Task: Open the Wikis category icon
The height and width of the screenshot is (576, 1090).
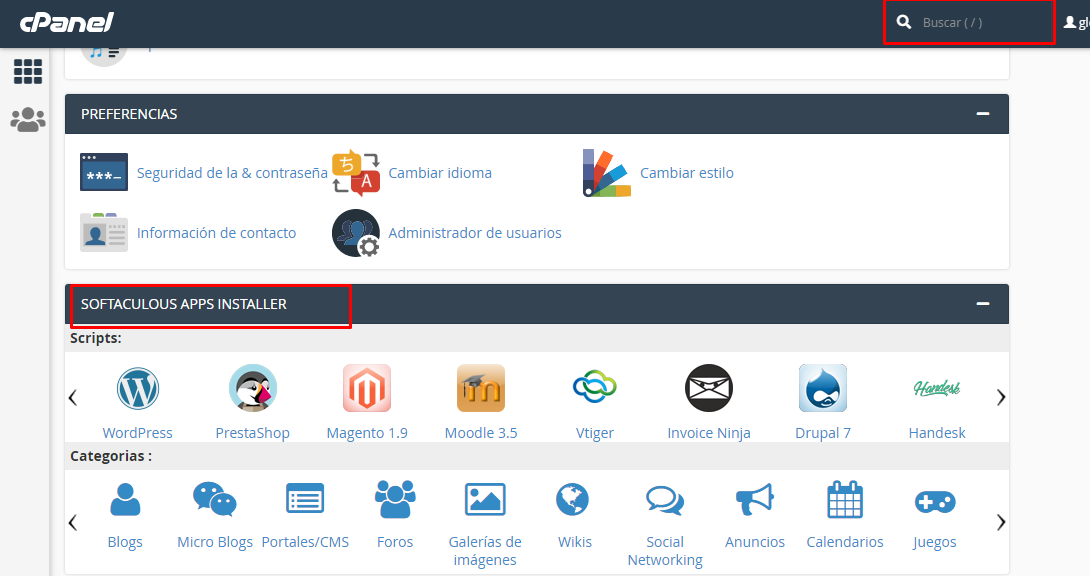Action: tap(573, 500)
